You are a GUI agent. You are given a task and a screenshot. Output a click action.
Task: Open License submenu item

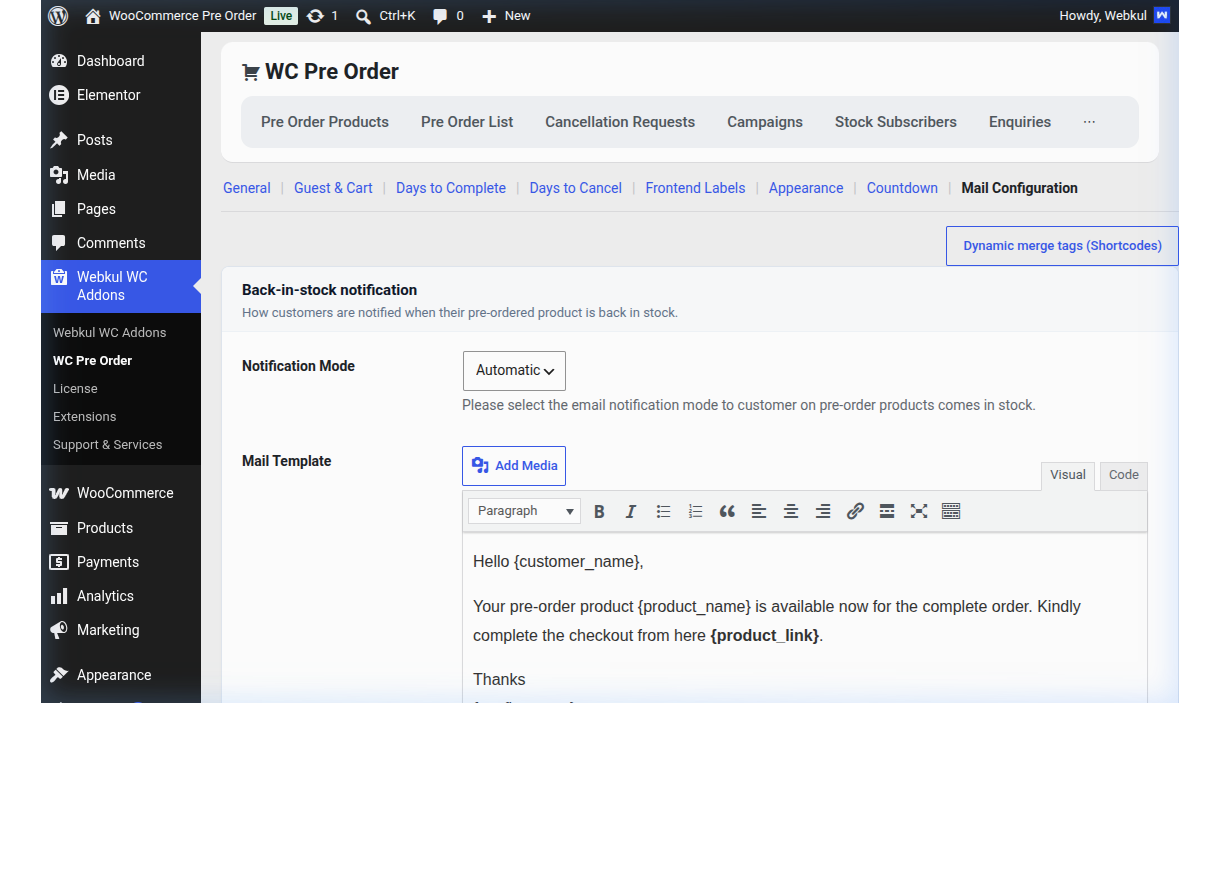point(75,389)
